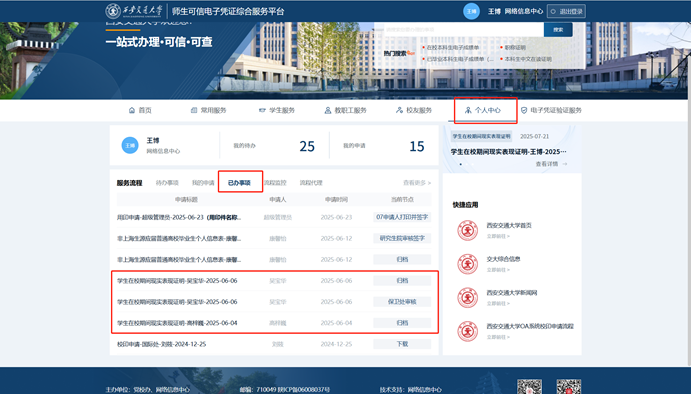Select the 已办事项 sub-tab
The height and width of the screenshot is (394, 691).
coord(239,182)
